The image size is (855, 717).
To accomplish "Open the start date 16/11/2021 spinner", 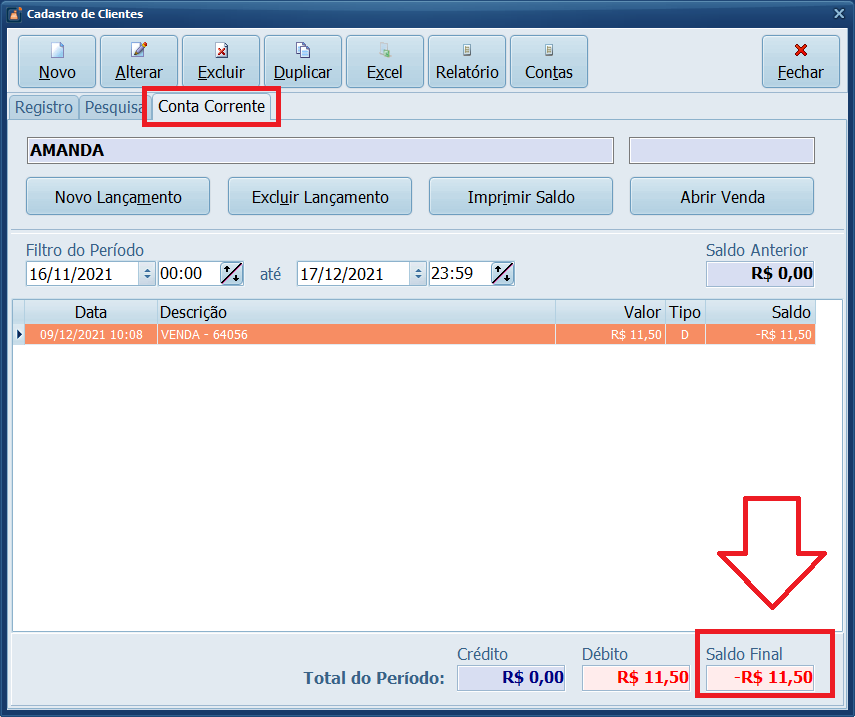I will (x=148, y=274).
